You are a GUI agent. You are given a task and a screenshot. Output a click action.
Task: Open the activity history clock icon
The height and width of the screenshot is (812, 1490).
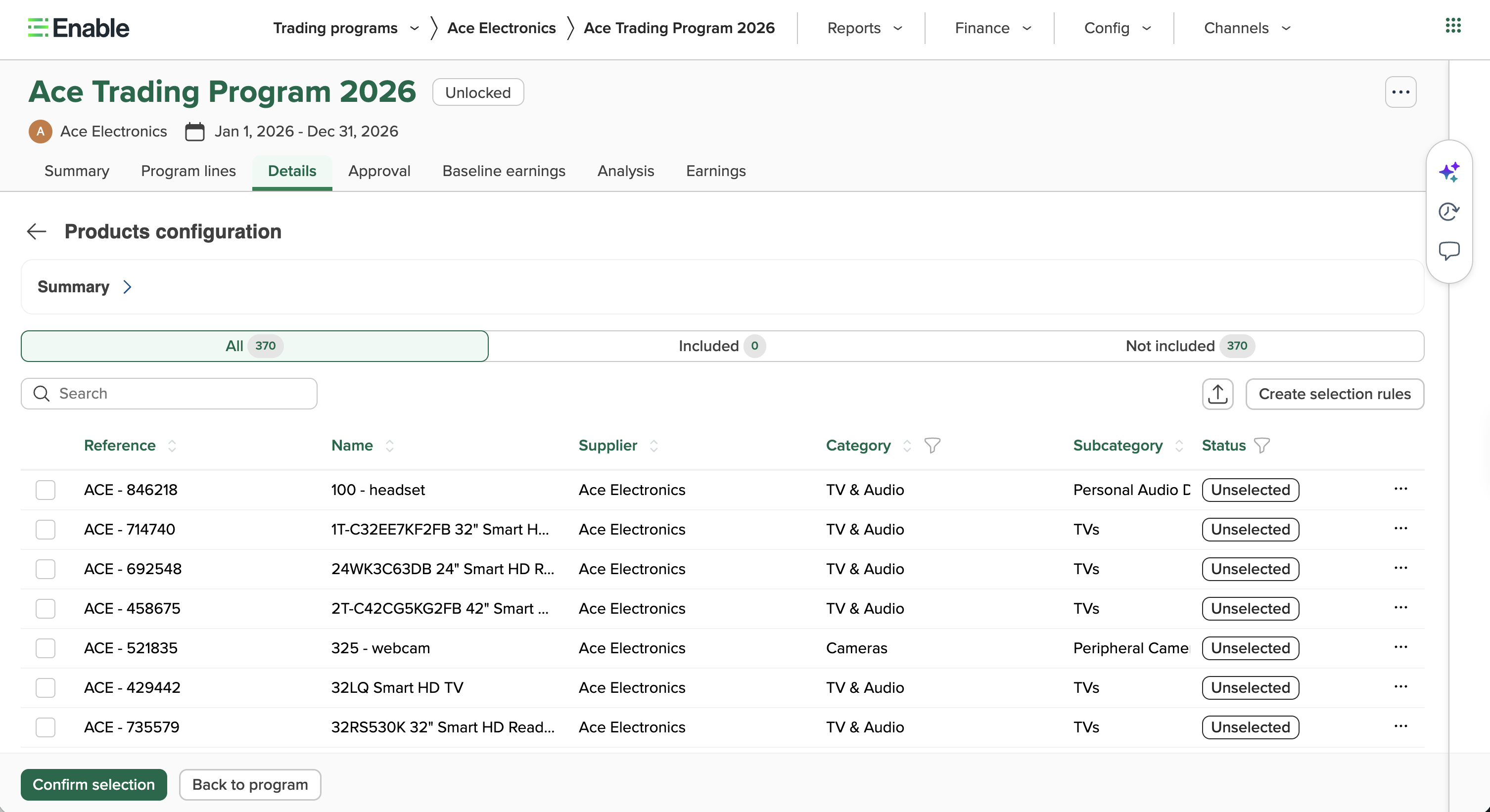(1449, 212)
